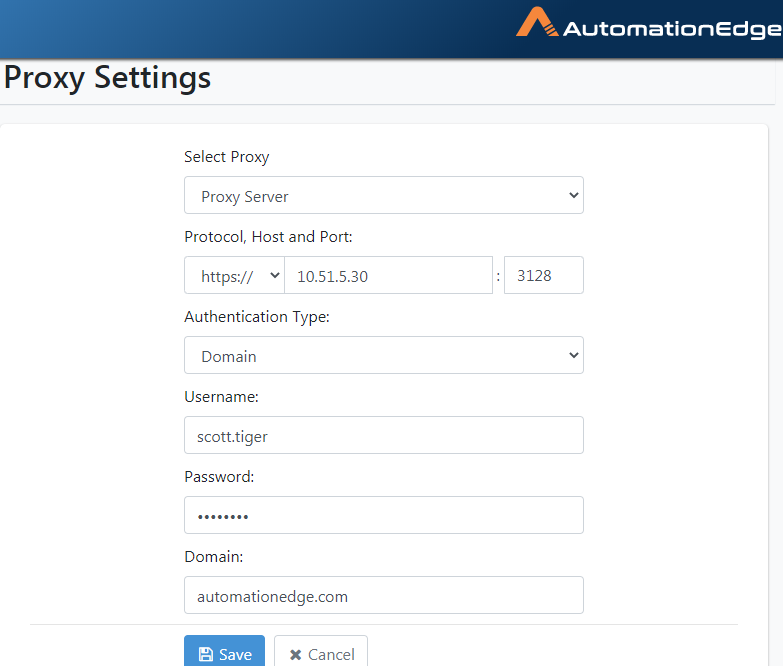Click the AutomationEdge brand name text
783x666 pixels.
coord(673,29)
